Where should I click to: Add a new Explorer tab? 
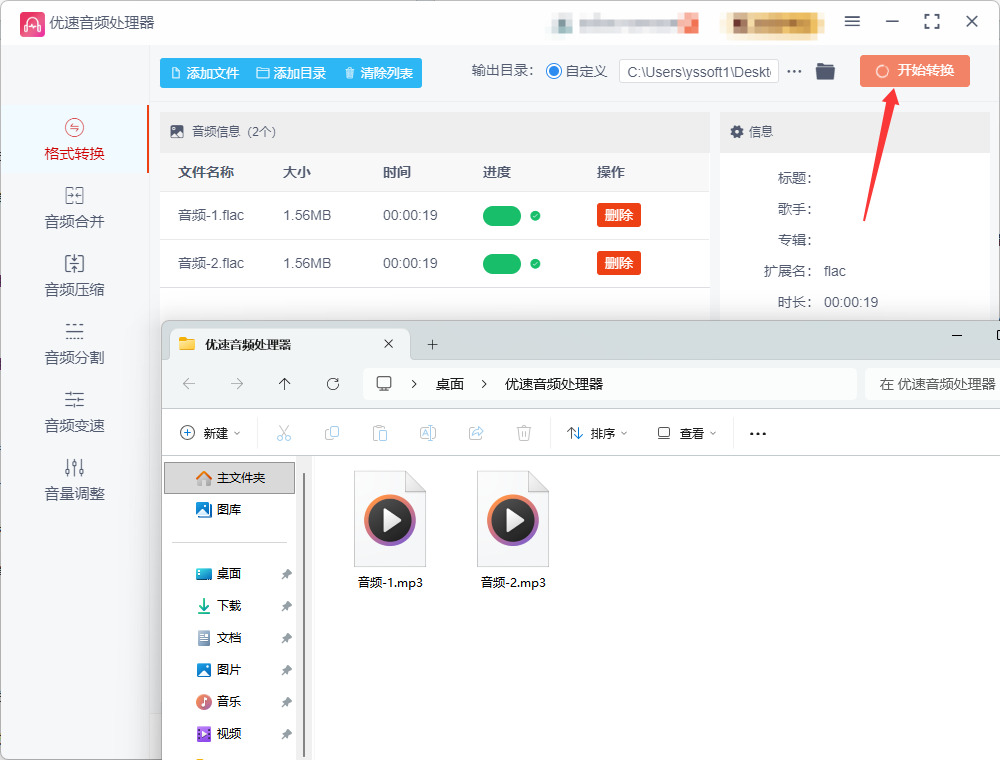[432, 345]
